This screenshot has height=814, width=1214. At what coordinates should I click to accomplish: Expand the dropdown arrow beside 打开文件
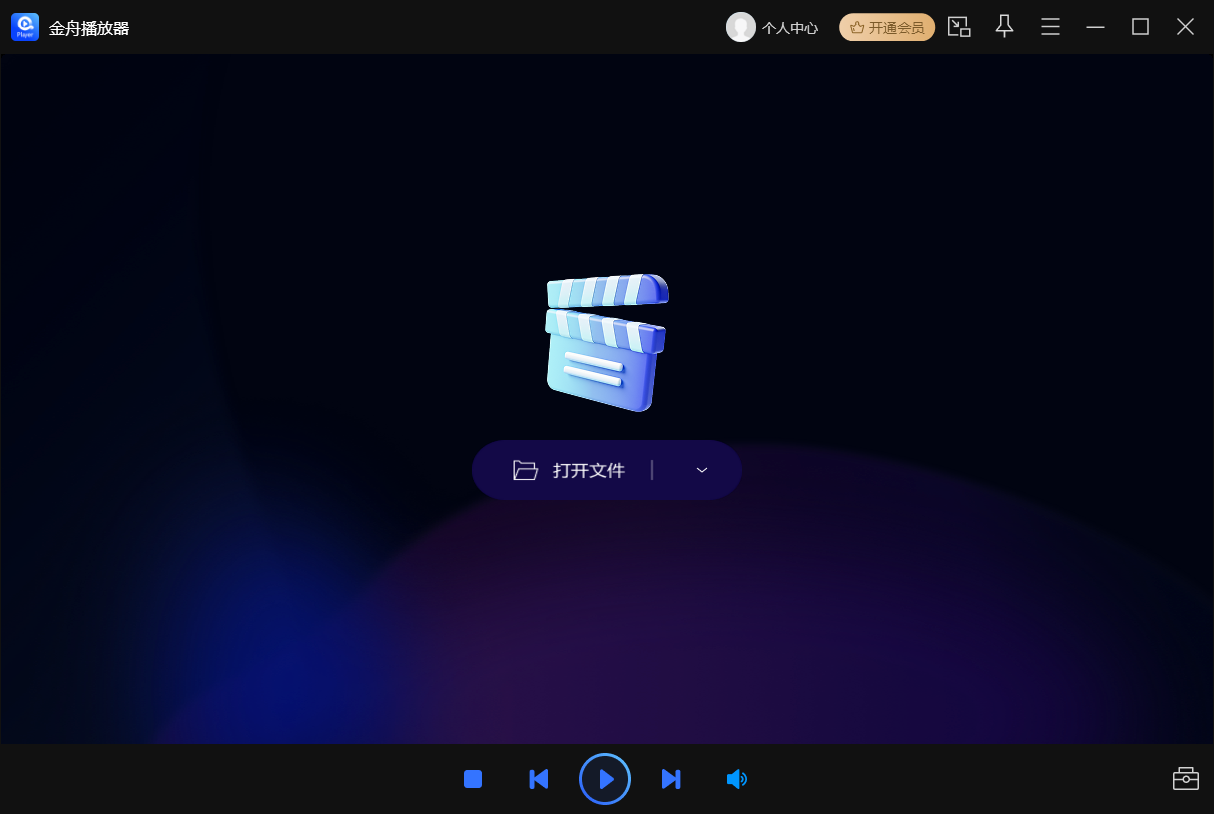click(x=702, y=470)
